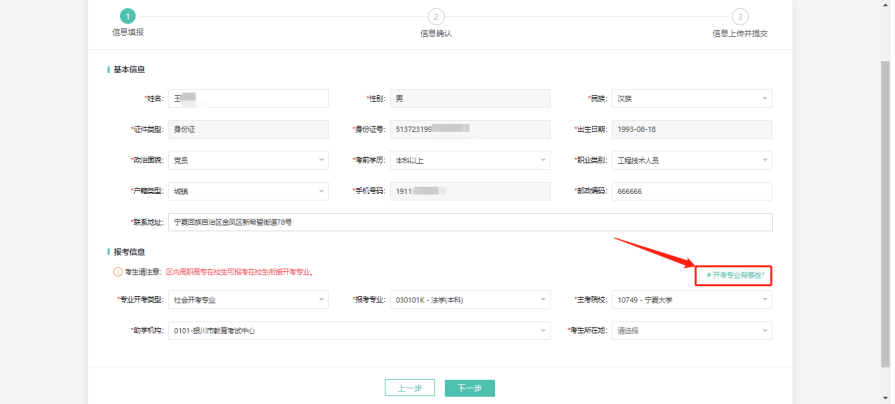Screen dimensions: 895x404
Task: Click the 上一步 button
Action: (409, 388)
